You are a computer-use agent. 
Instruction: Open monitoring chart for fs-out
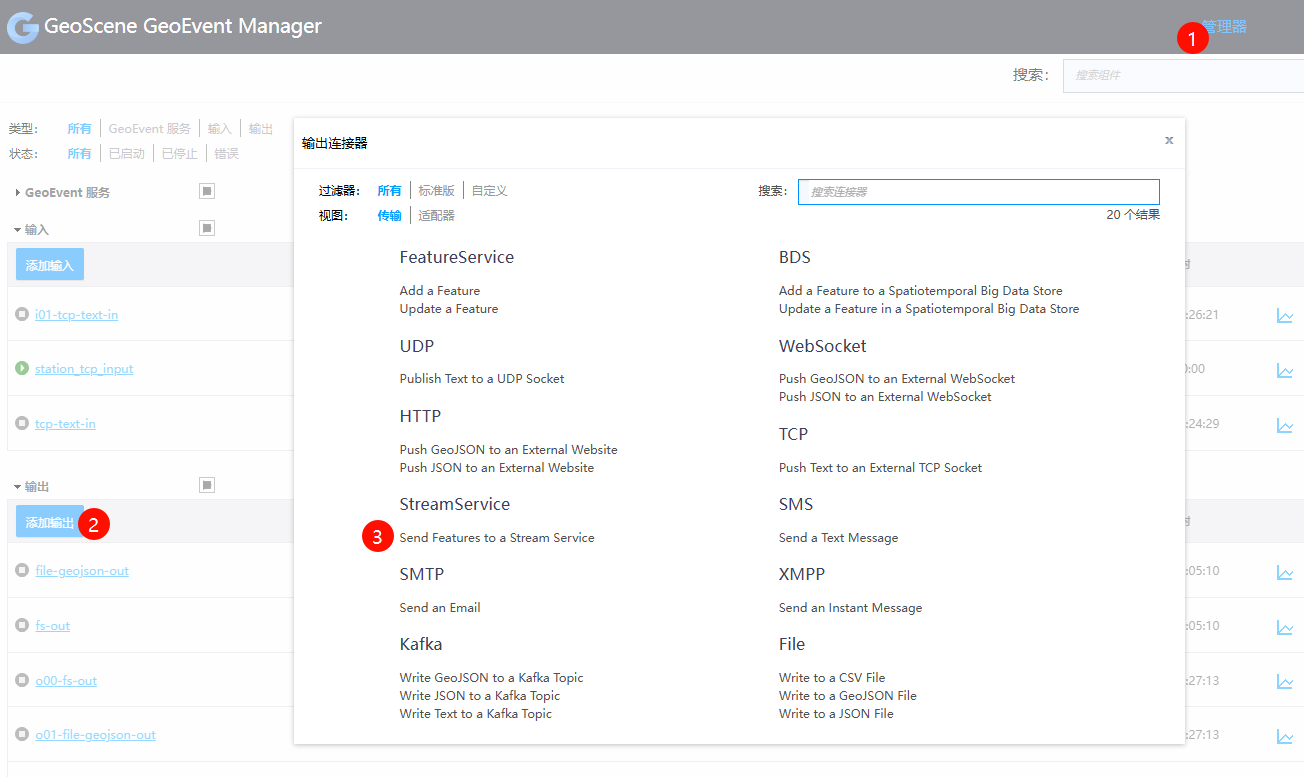tap(1285, 627)
